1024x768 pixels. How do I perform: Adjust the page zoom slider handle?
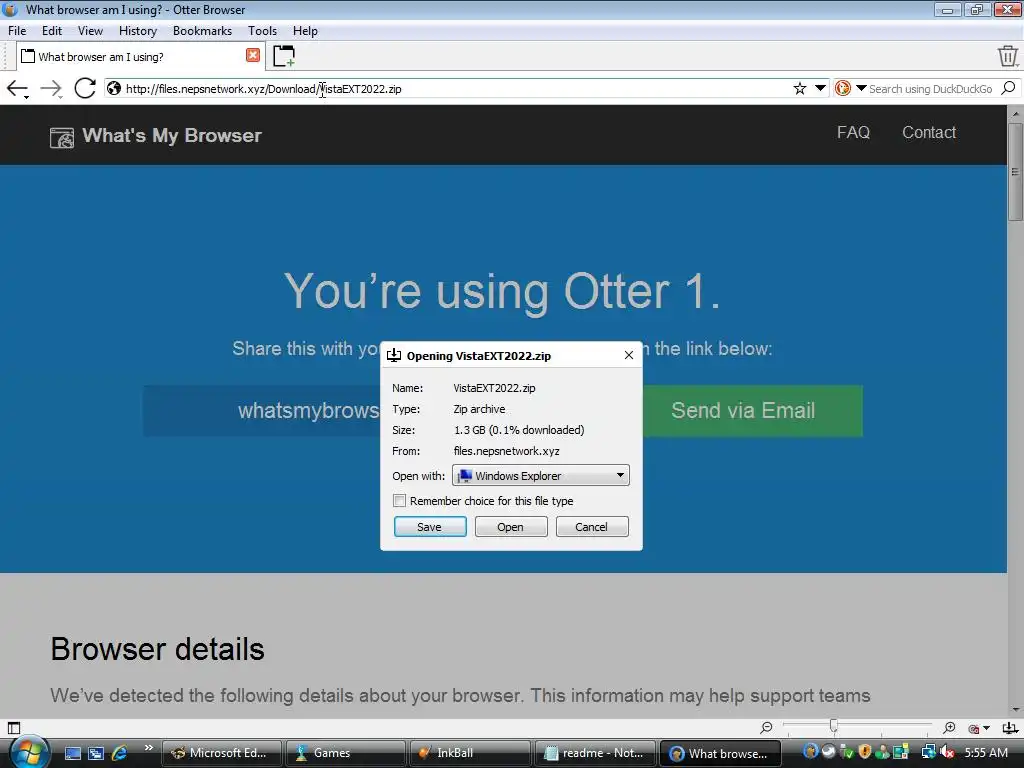pos(833,726)
